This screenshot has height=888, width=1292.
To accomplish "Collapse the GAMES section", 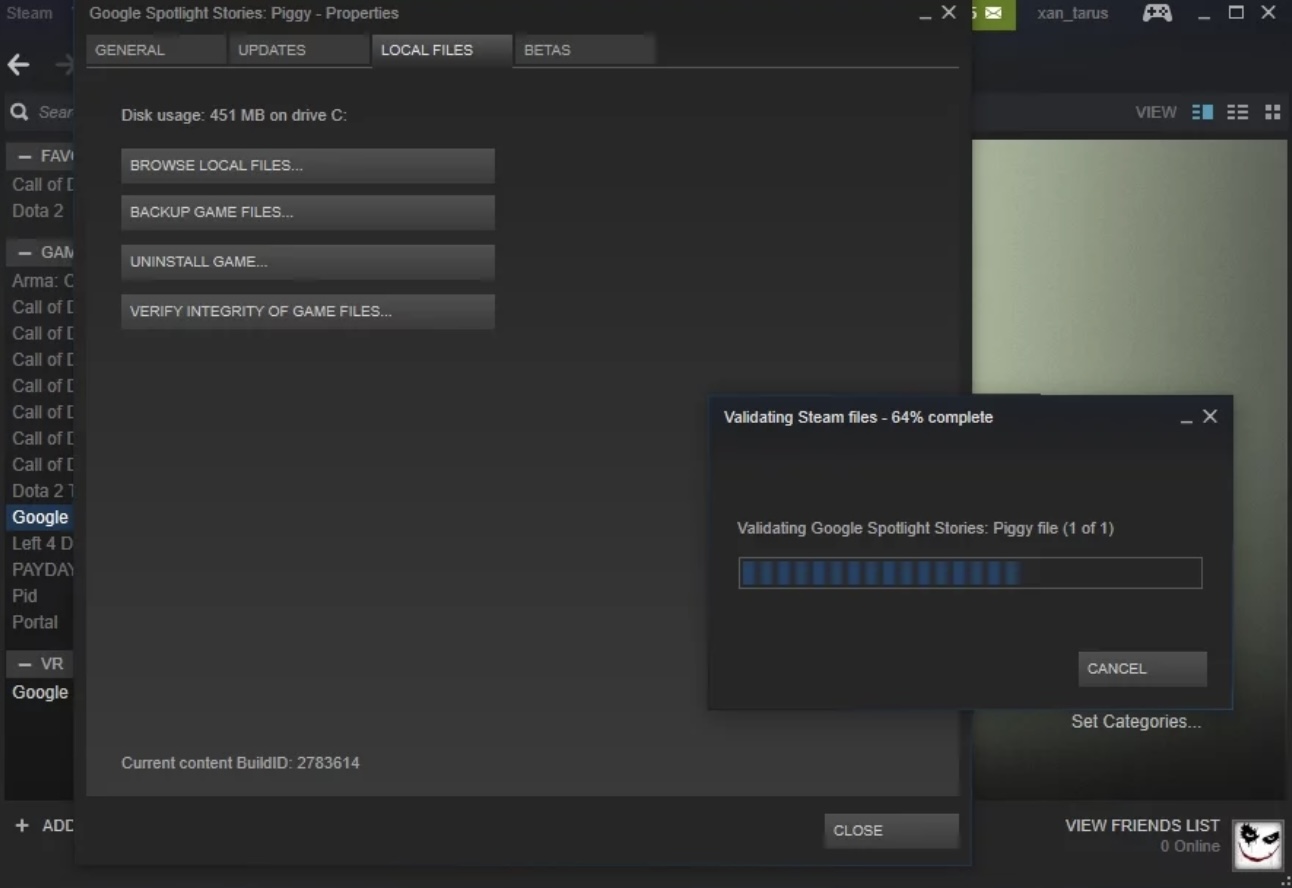I will [24, 252].
